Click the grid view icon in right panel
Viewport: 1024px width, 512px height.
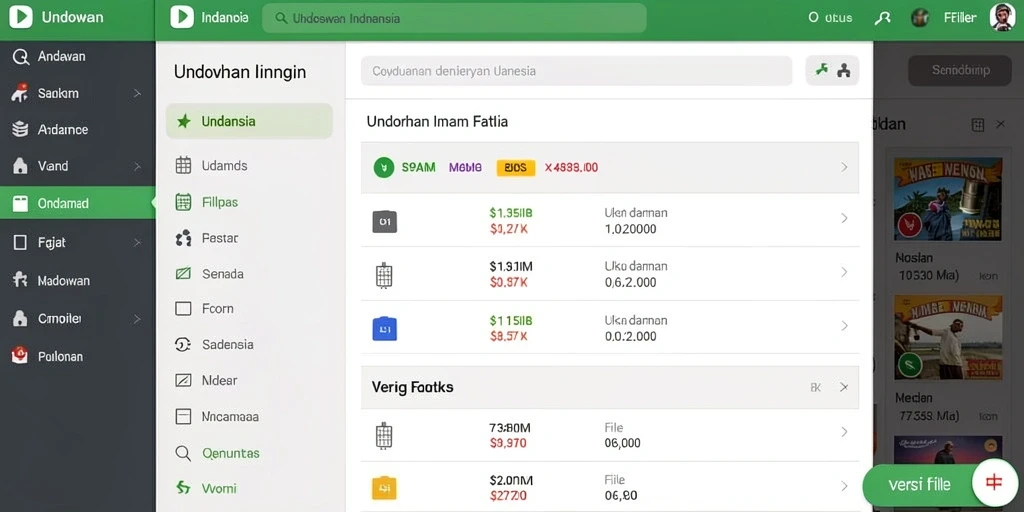[x=978, y=125]
